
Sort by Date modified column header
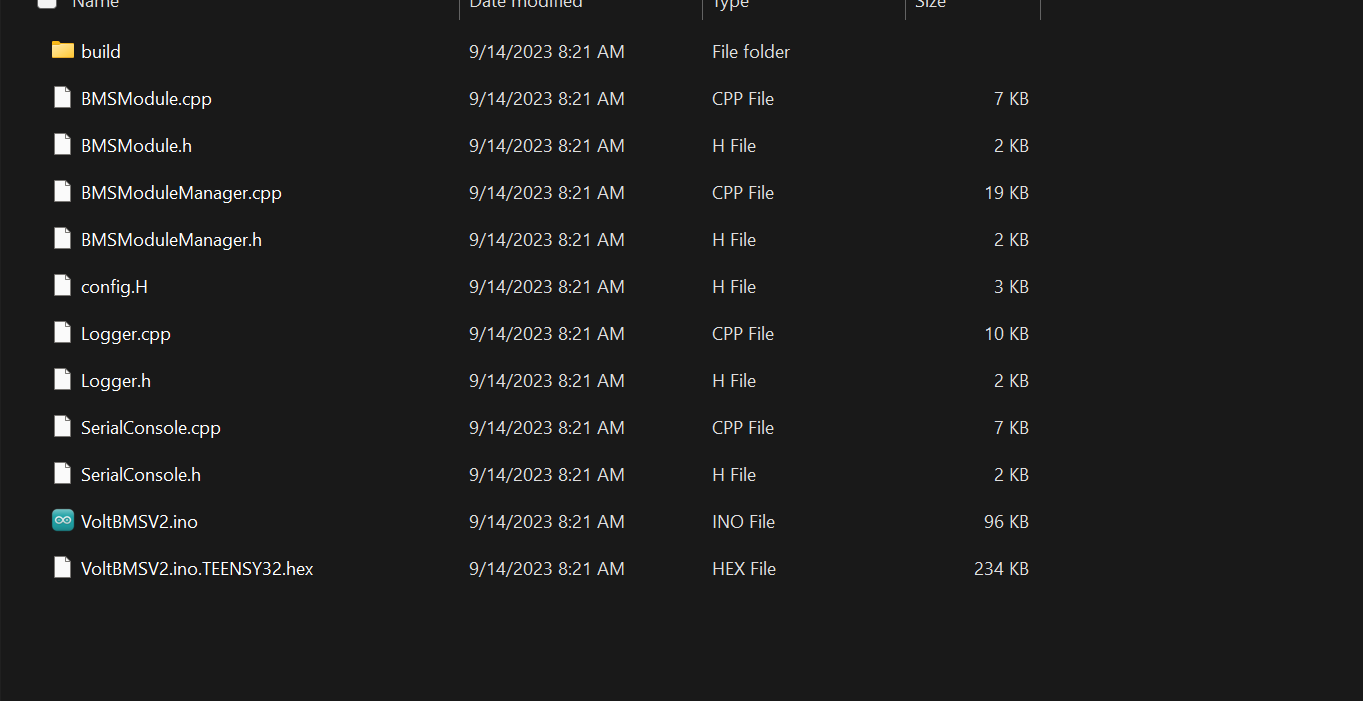(526, 4)
